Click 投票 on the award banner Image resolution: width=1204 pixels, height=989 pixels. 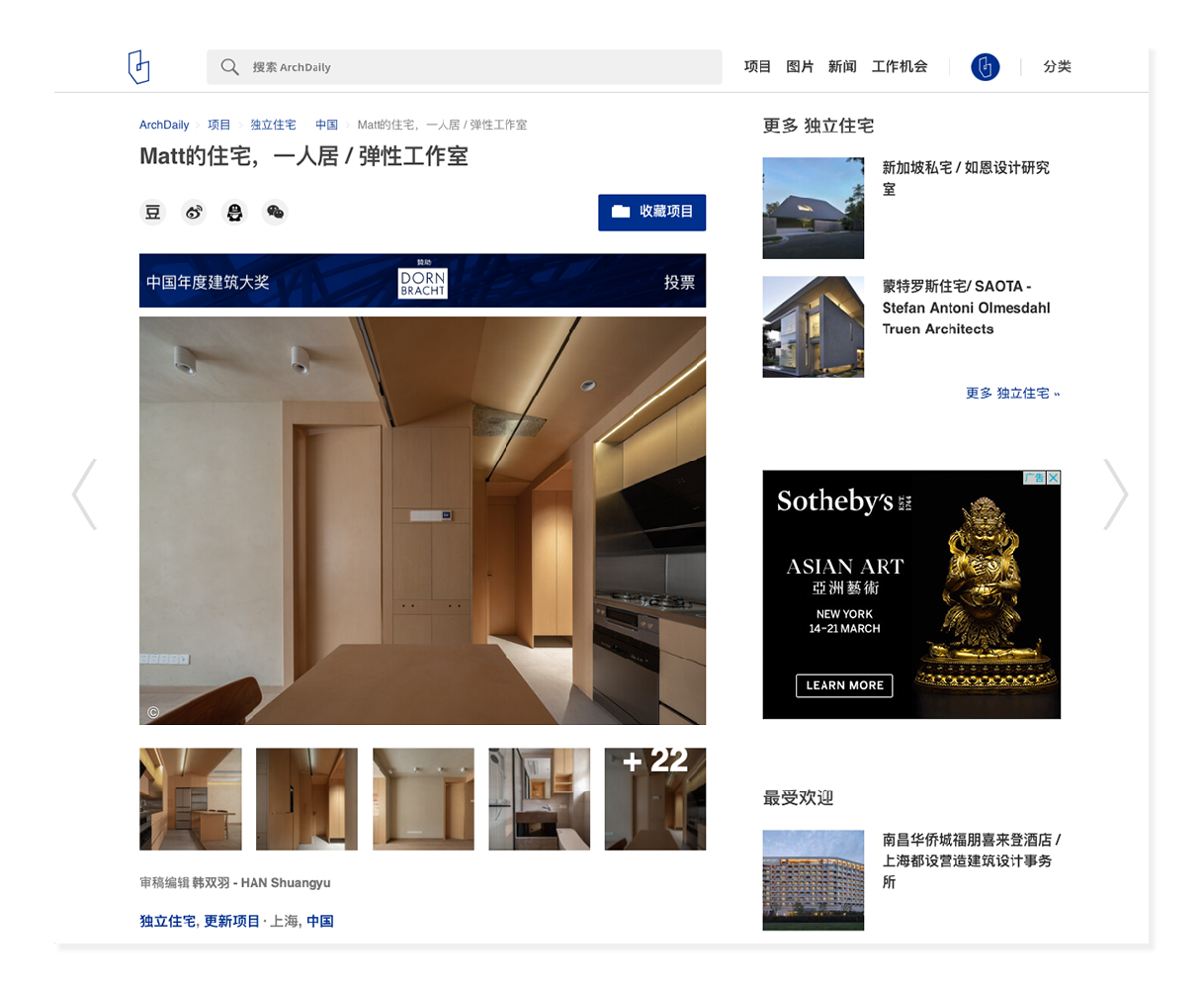pos(679,283)
